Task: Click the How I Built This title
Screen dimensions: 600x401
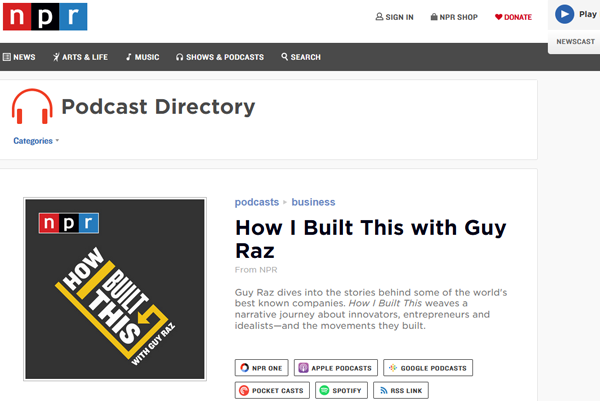Action: pyautogui.click(x=370, y=239)
